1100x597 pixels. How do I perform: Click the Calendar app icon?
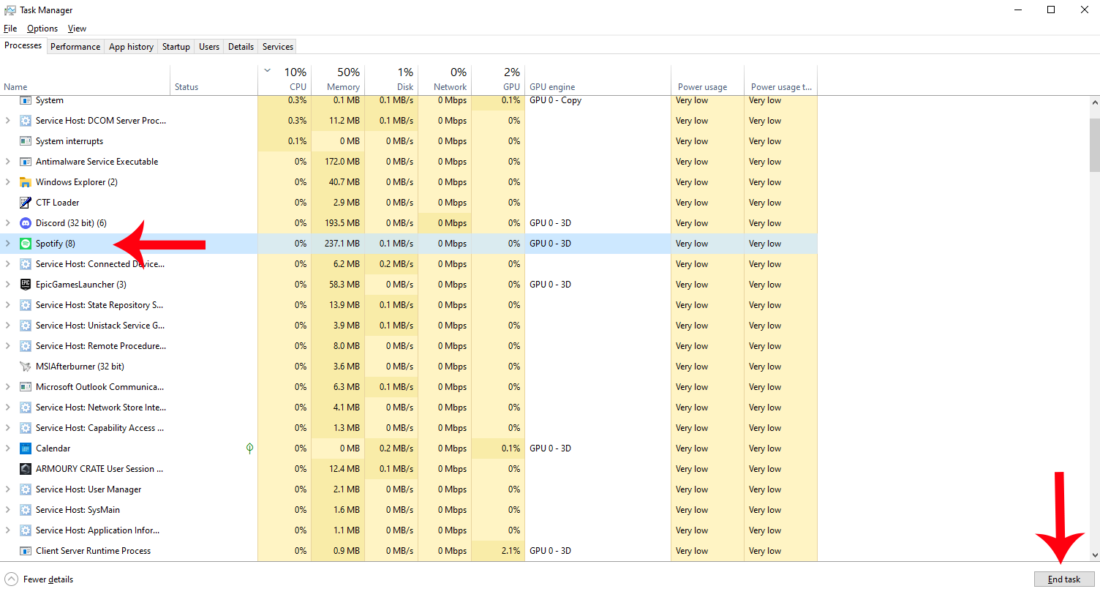tap(25, 448)
